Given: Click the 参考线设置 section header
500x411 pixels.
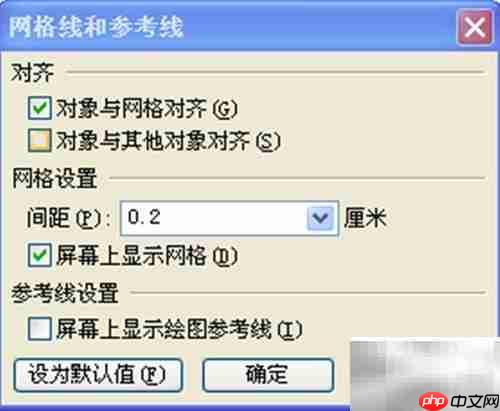Looking at the screenshot, I should (x=65, y=293).
